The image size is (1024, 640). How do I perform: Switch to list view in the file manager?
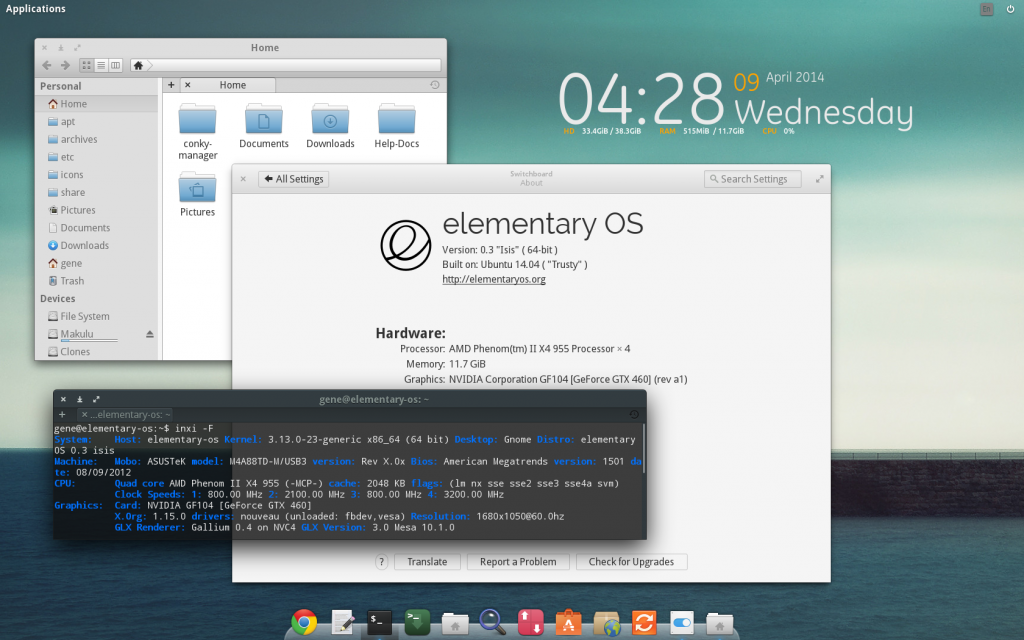(x=102, y=63)
